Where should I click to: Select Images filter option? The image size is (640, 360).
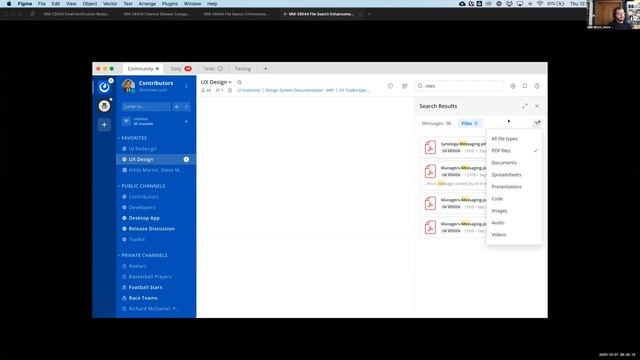514,211
